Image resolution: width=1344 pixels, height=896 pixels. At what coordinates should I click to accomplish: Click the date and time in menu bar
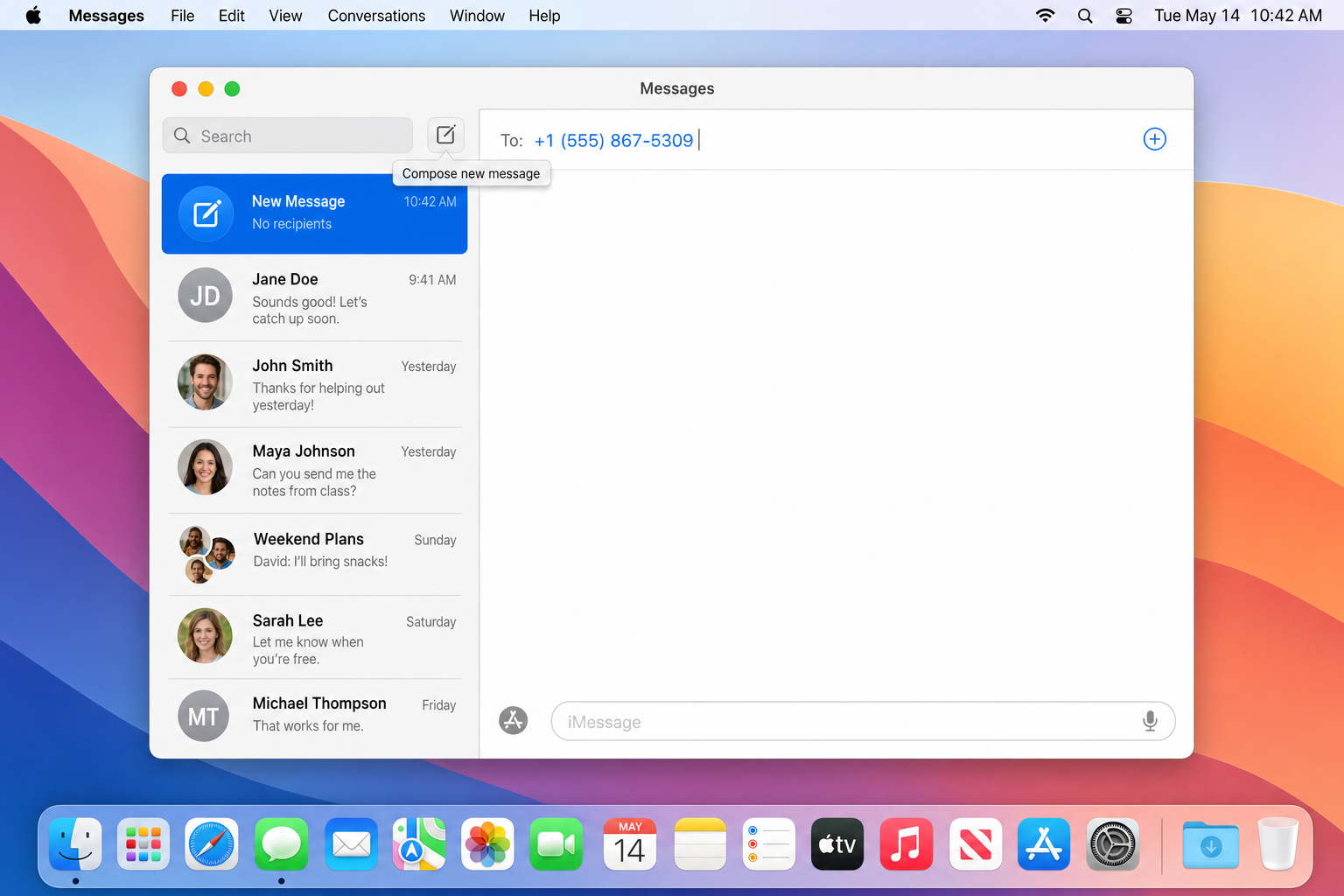tap(1238, 16)
